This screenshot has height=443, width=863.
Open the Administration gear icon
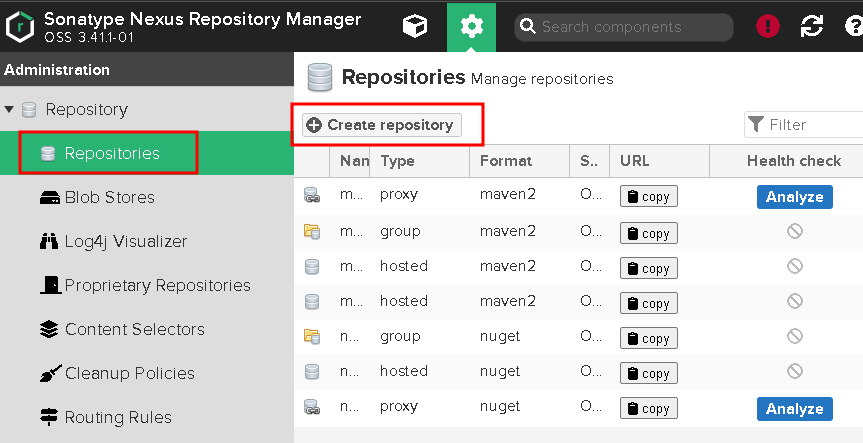point(471,26)
